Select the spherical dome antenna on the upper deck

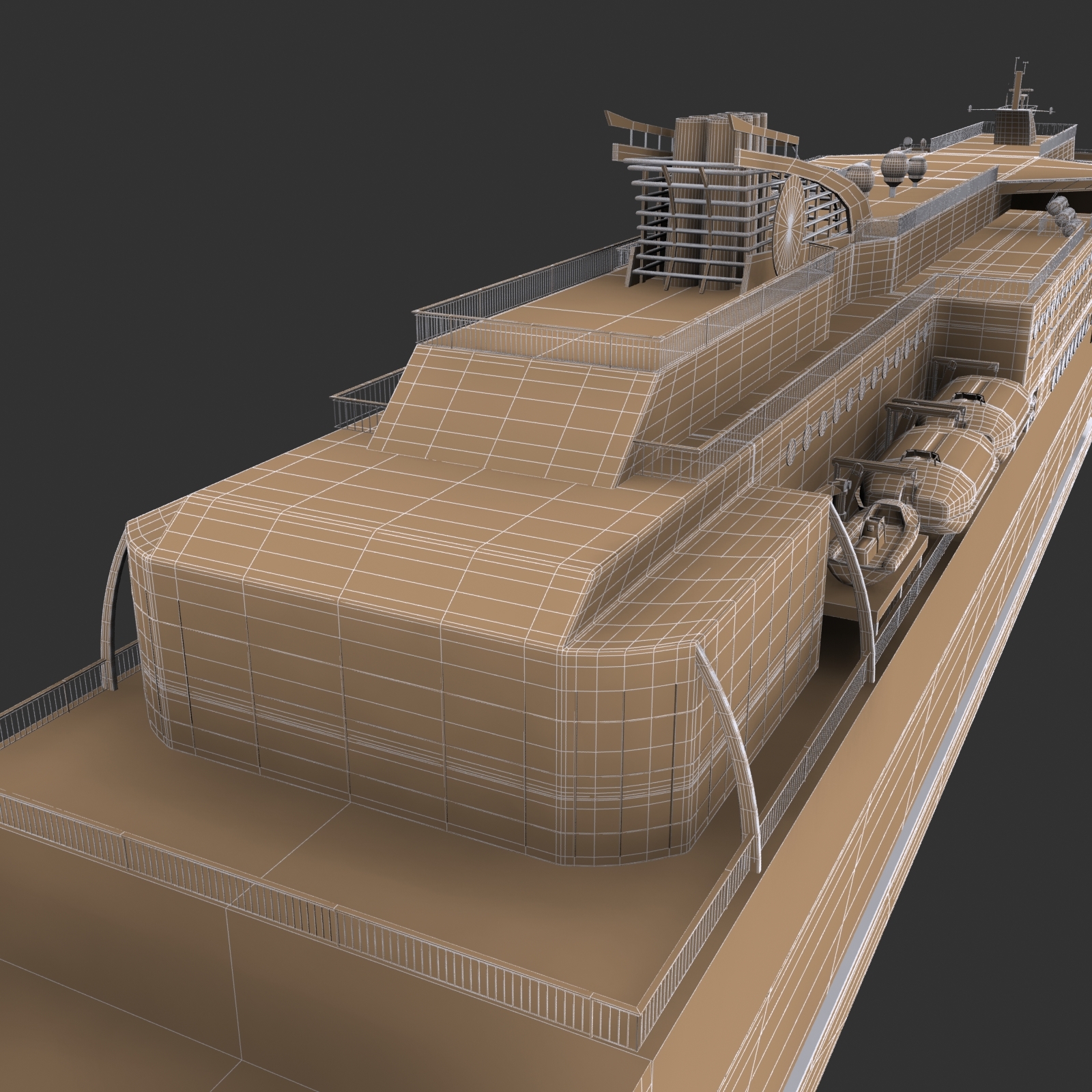896,167
